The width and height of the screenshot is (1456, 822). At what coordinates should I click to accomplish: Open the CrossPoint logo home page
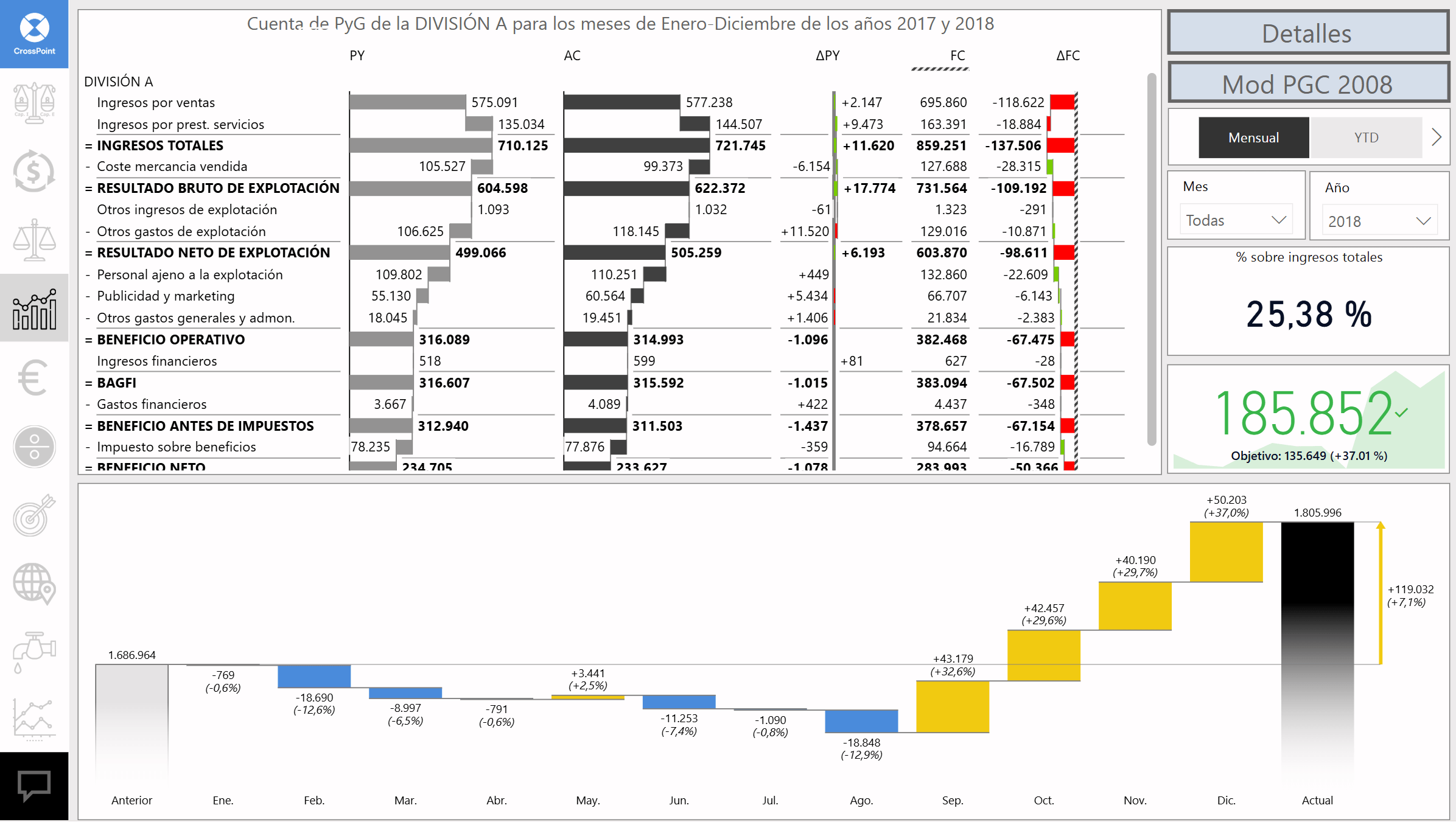(x=34, y=34)
